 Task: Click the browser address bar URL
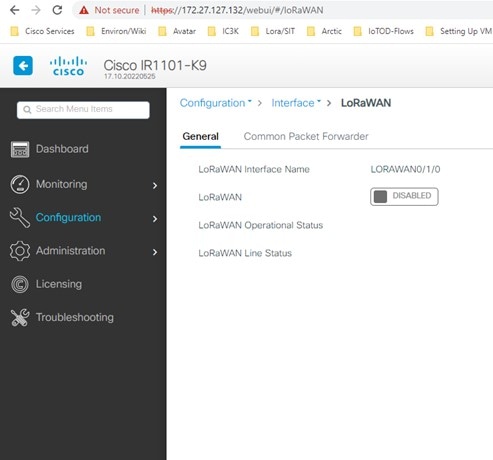237,10
